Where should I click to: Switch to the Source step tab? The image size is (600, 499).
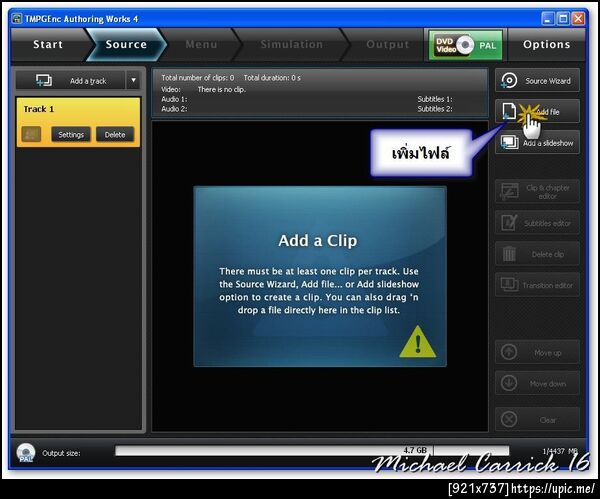126,44
